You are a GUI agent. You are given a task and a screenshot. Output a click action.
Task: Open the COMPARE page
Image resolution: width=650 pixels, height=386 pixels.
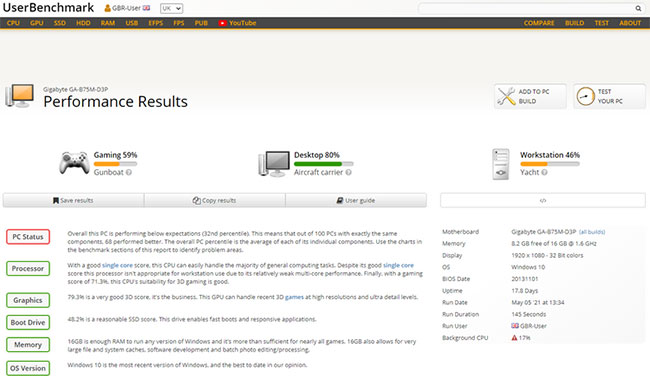tap(539, 23)
